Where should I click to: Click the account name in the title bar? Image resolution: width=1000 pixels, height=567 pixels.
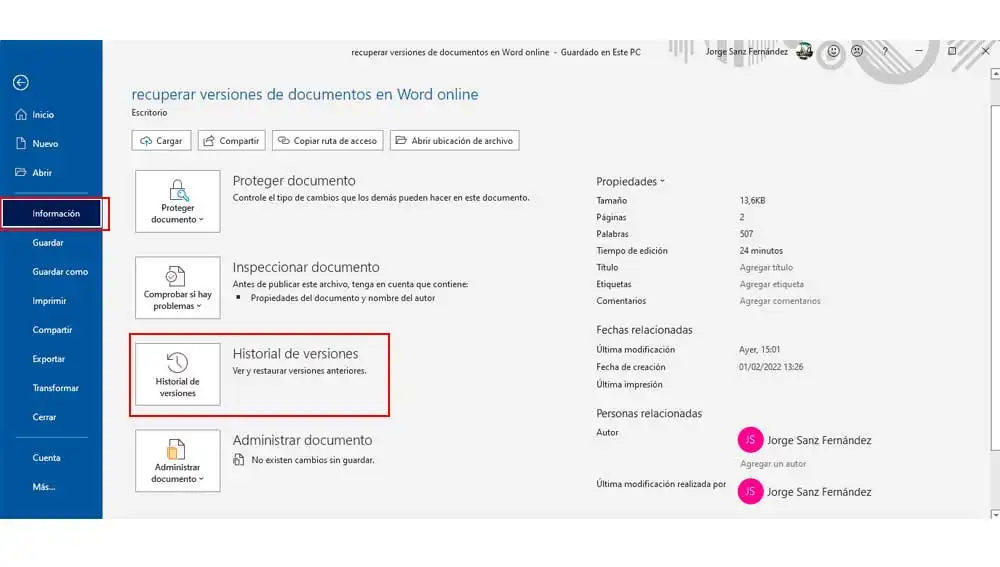(x=746, y=52)
